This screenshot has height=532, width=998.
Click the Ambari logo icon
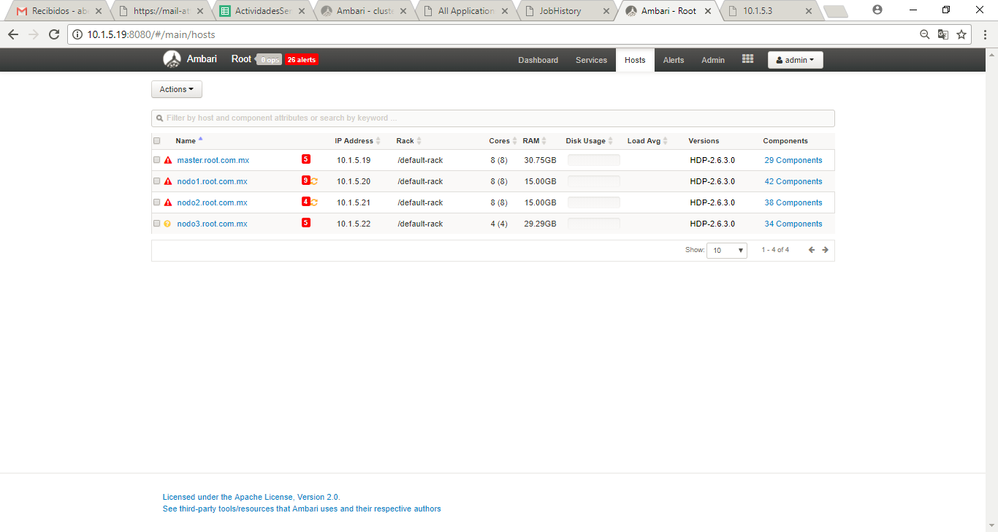click(x=172, y=59)
